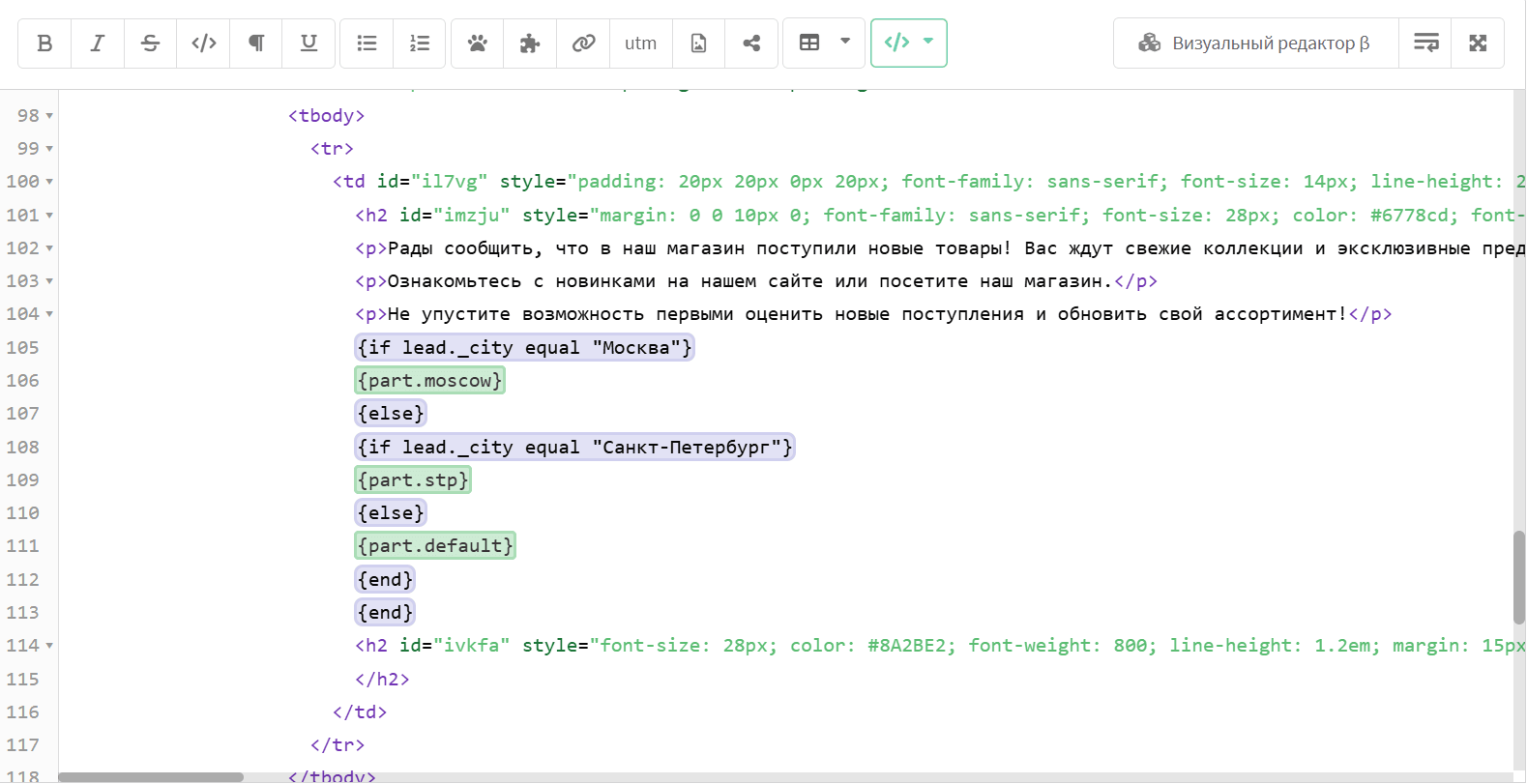Click paragraph text starting Ознакомьтесь с новинками
Screen dimensions: 1527x784
click(750, 281)
